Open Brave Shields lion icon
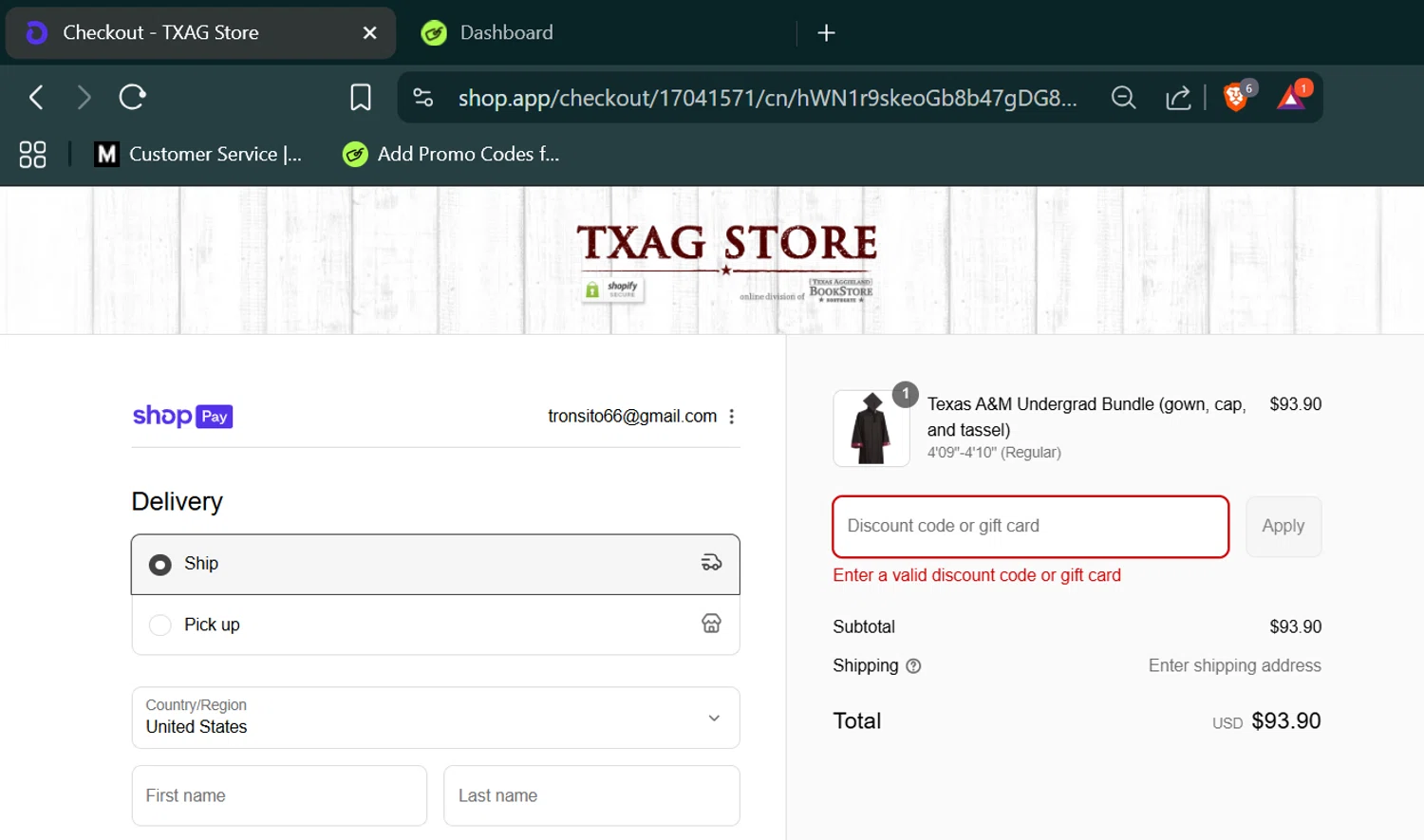The width and height of the screenshot is (1424, 840). tap(1235, 97)
